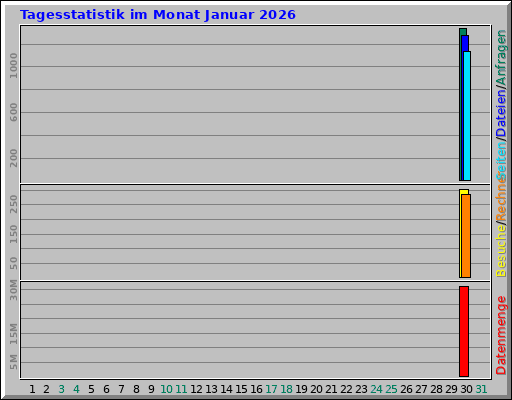Image resolution: width=512 pixels, height=400 pixels.
Task: Click day label '5' on x-axis
Action: (91, 389)
